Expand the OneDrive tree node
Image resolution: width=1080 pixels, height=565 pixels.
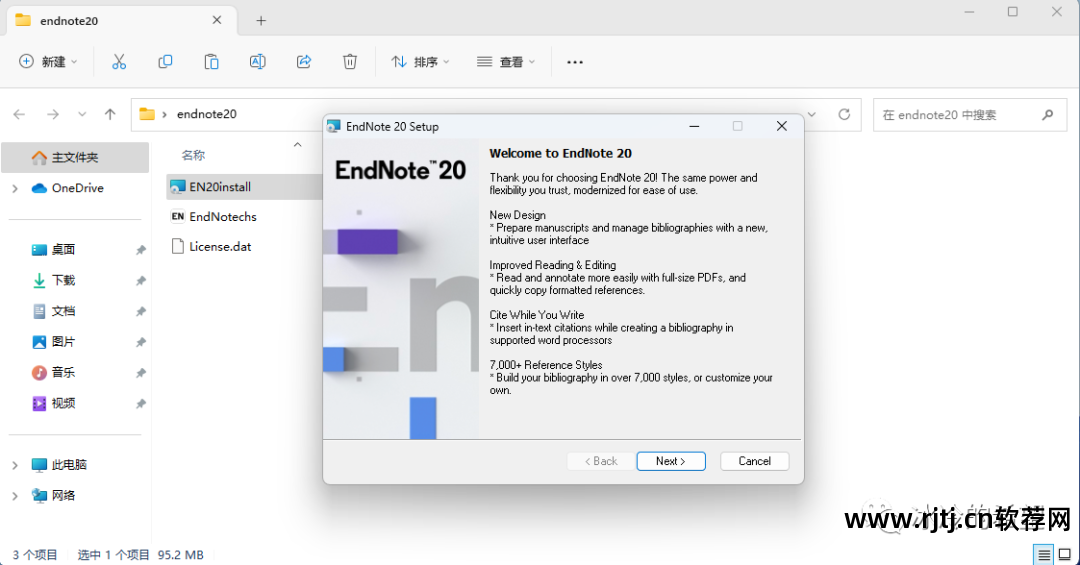pos(15,188)
